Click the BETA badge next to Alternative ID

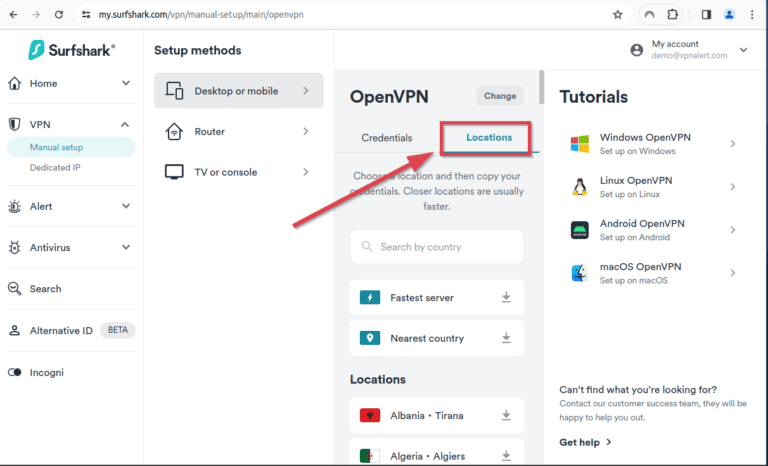click(x=118, y=330)
